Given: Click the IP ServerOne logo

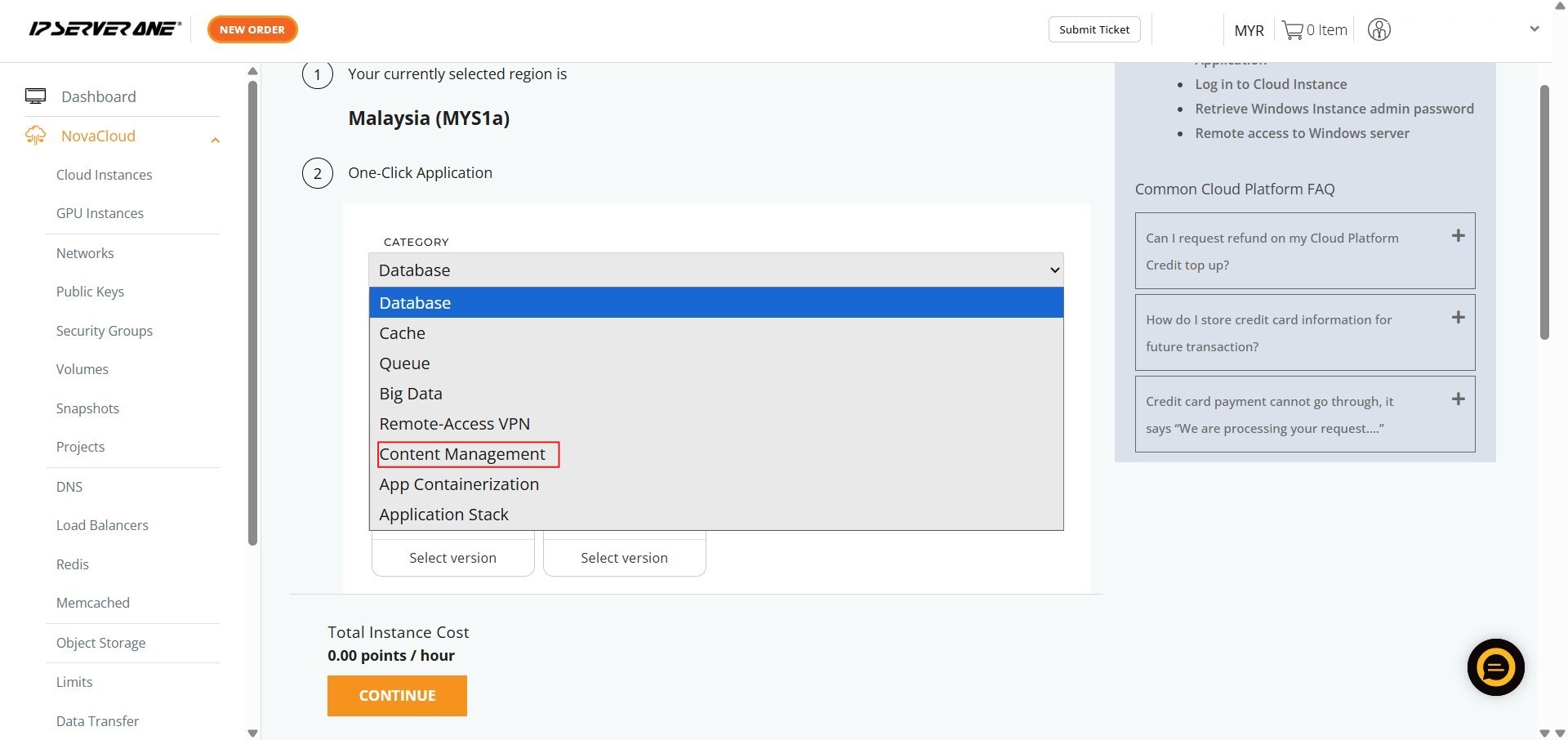Looking at the screenshot, I should pos(105,29).
